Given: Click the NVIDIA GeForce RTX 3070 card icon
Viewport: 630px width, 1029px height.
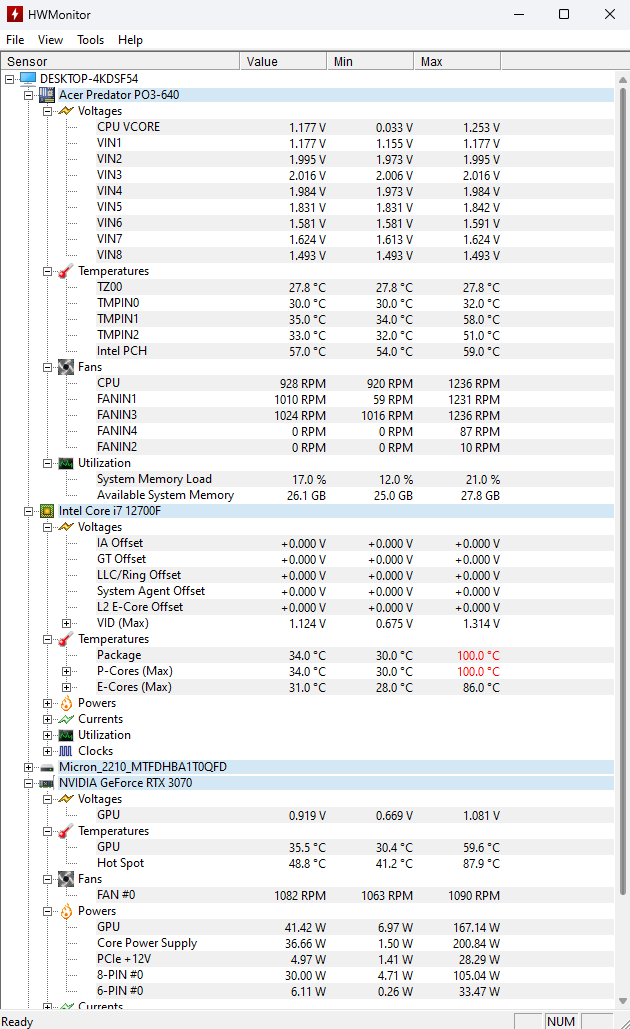Looking at the screenshot, I should click(47, 783).
